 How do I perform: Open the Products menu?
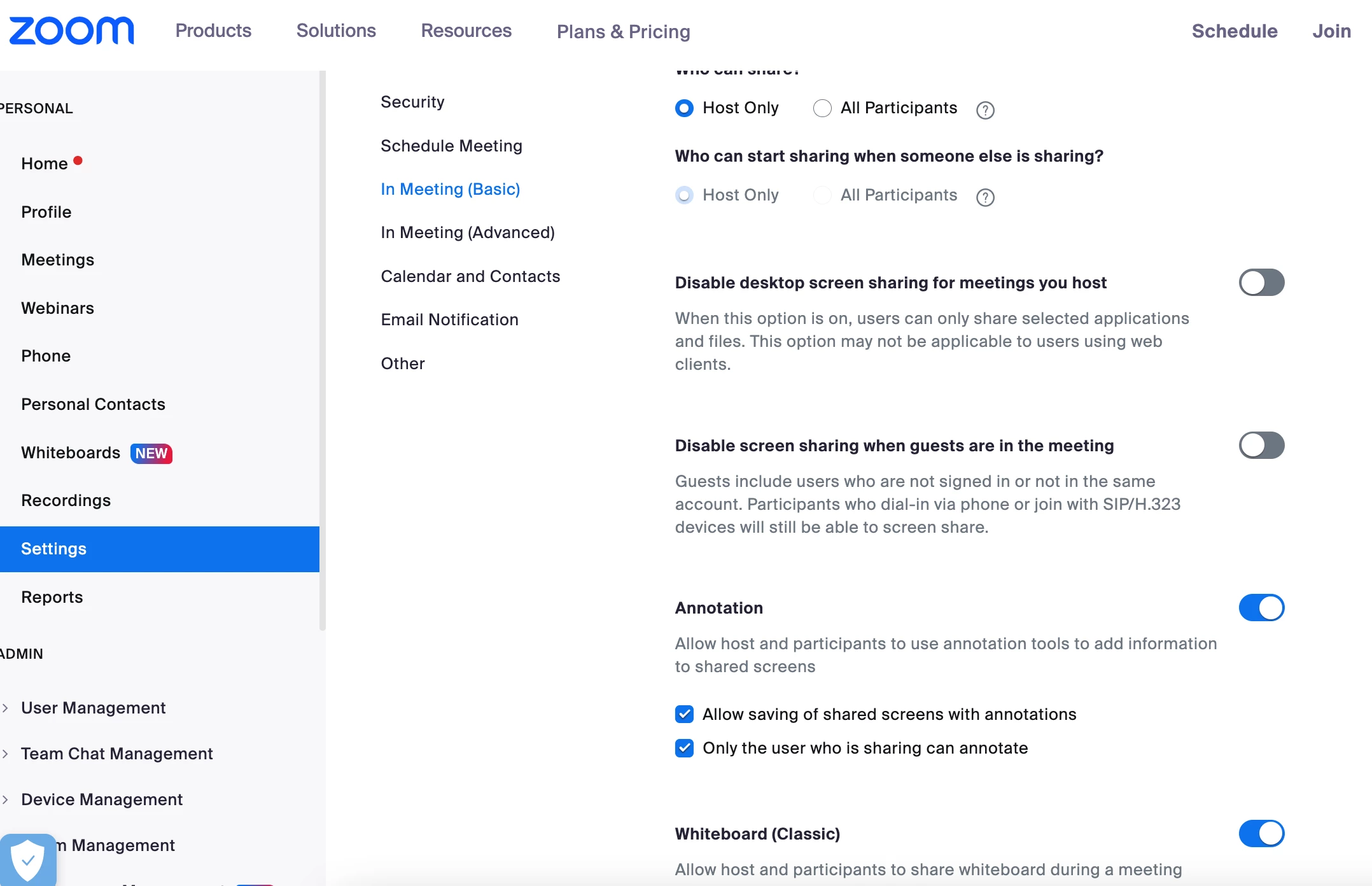213,31
